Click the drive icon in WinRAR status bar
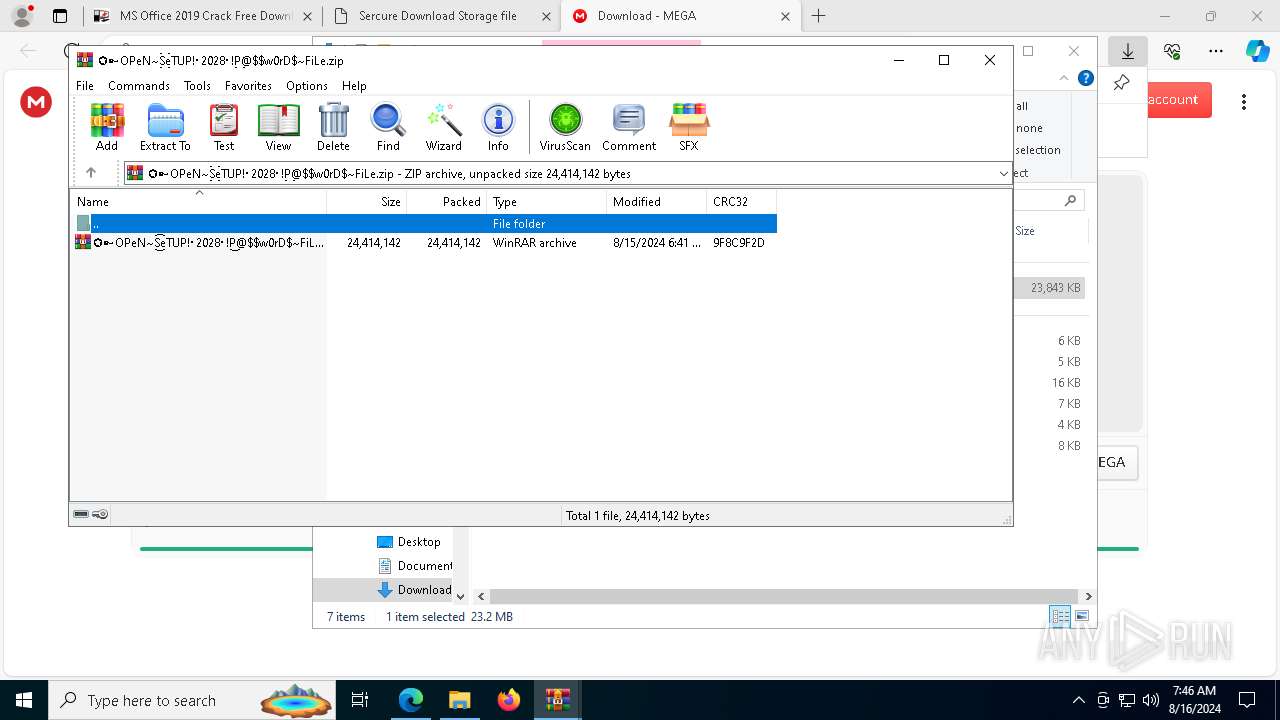This screenshot has height=720, width=1280. 81,514
